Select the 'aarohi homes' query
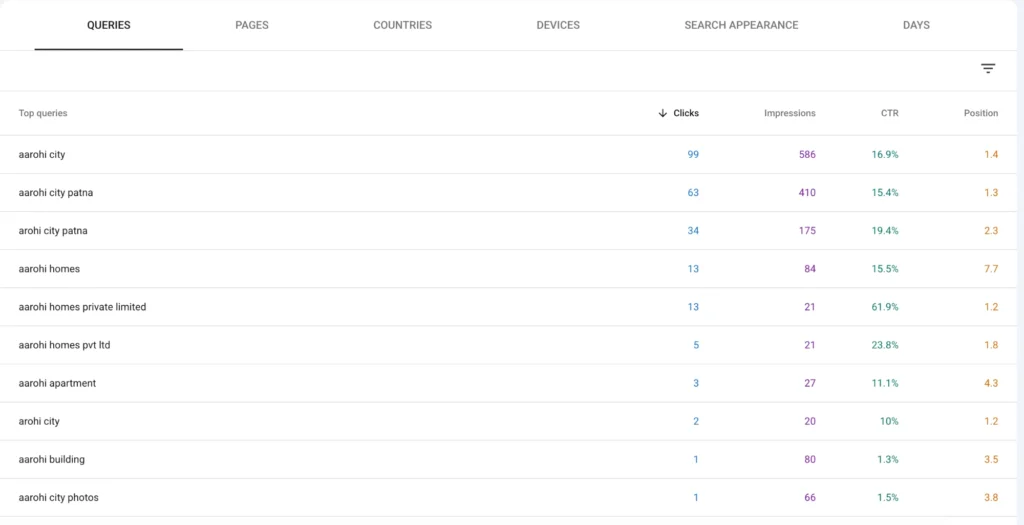Viewport: 1024px width, 525px height. point(49,268)
